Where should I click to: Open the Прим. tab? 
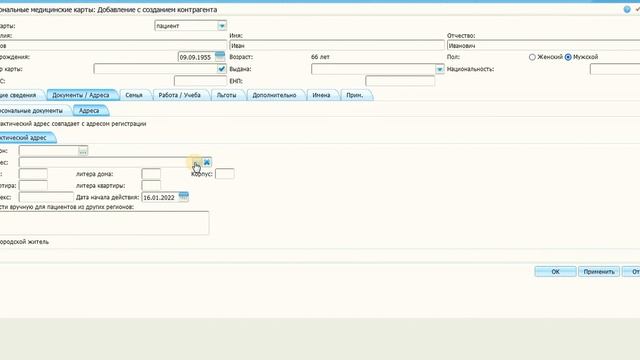[x=355, y=95]
